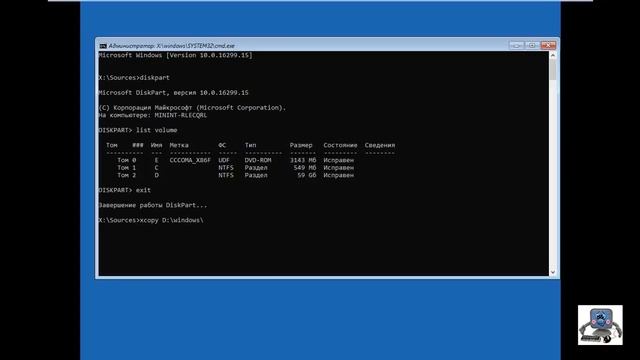Screen dimensions: 640x360
Task: Click the 'X:\Sources>diskpart' command line
Action: (x=134, y=78)
